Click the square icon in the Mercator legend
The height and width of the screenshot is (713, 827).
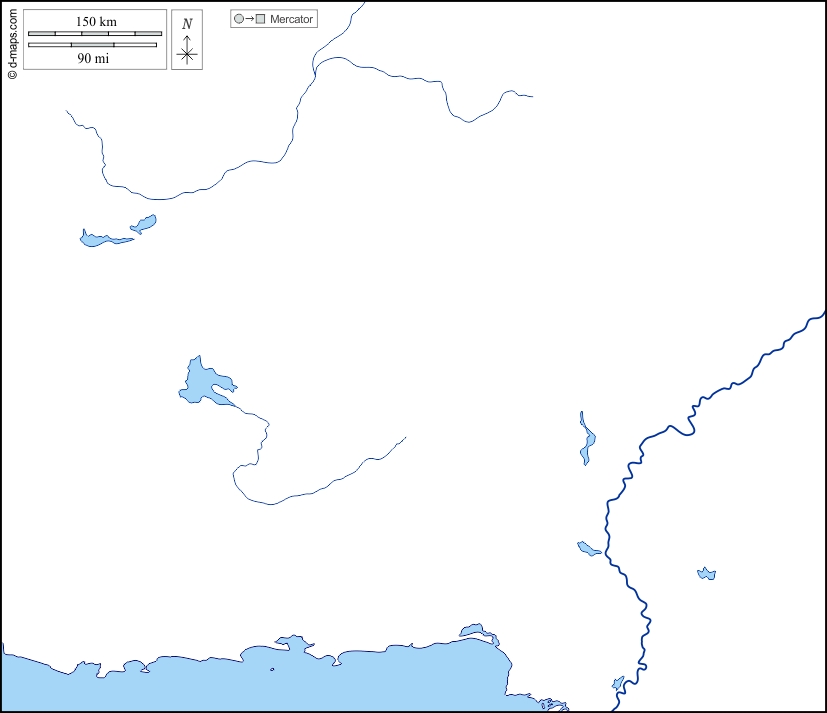[261, 19]
